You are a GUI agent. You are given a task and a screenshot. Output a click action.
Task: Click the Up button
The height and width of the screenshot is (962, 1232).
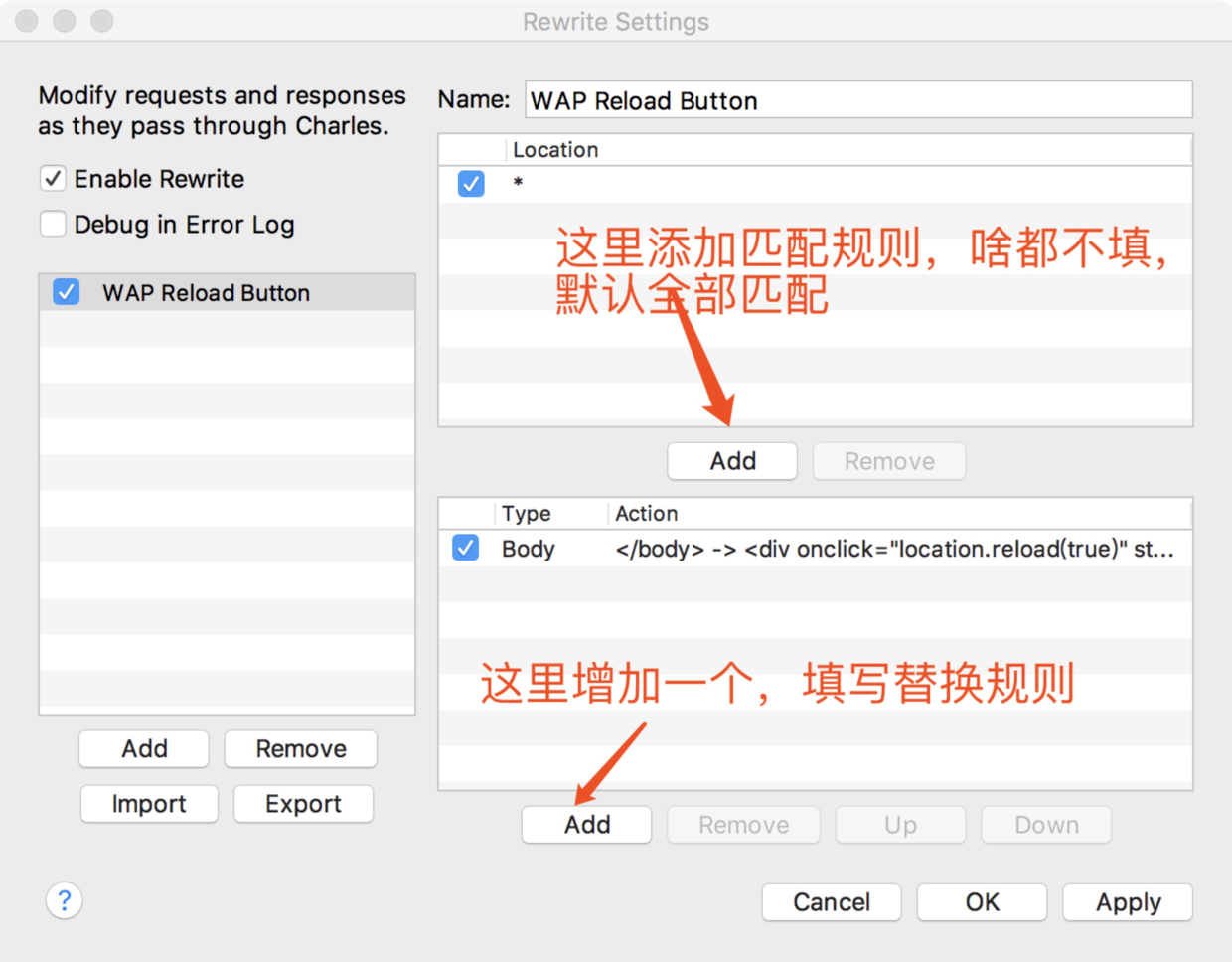click(900, 825)
